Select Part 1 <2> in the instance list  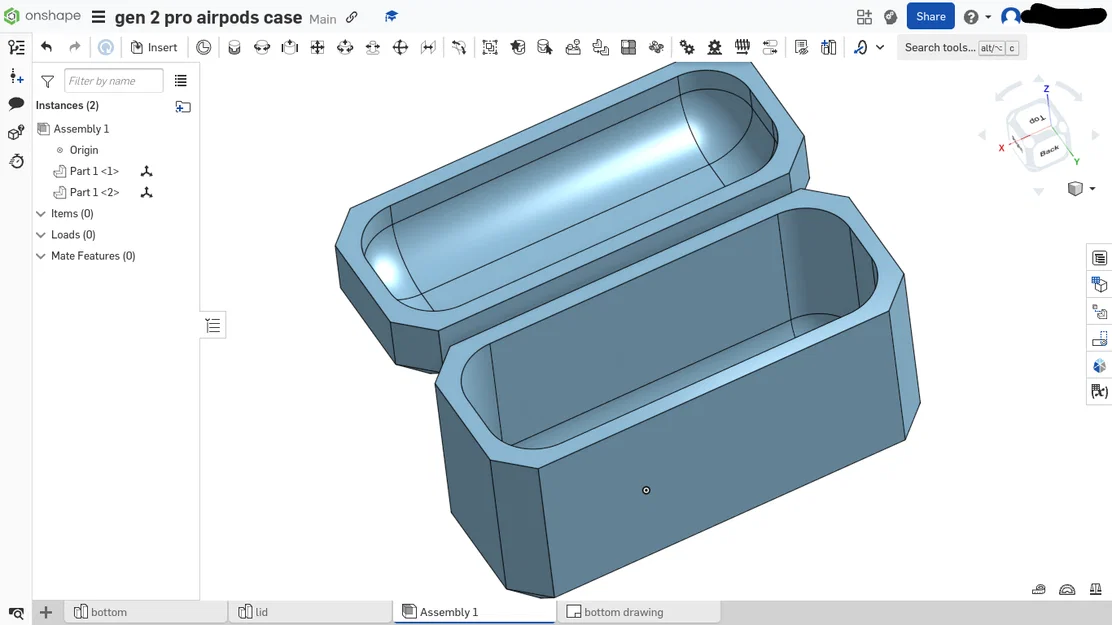pyautogui.click(x=94, y=192)
